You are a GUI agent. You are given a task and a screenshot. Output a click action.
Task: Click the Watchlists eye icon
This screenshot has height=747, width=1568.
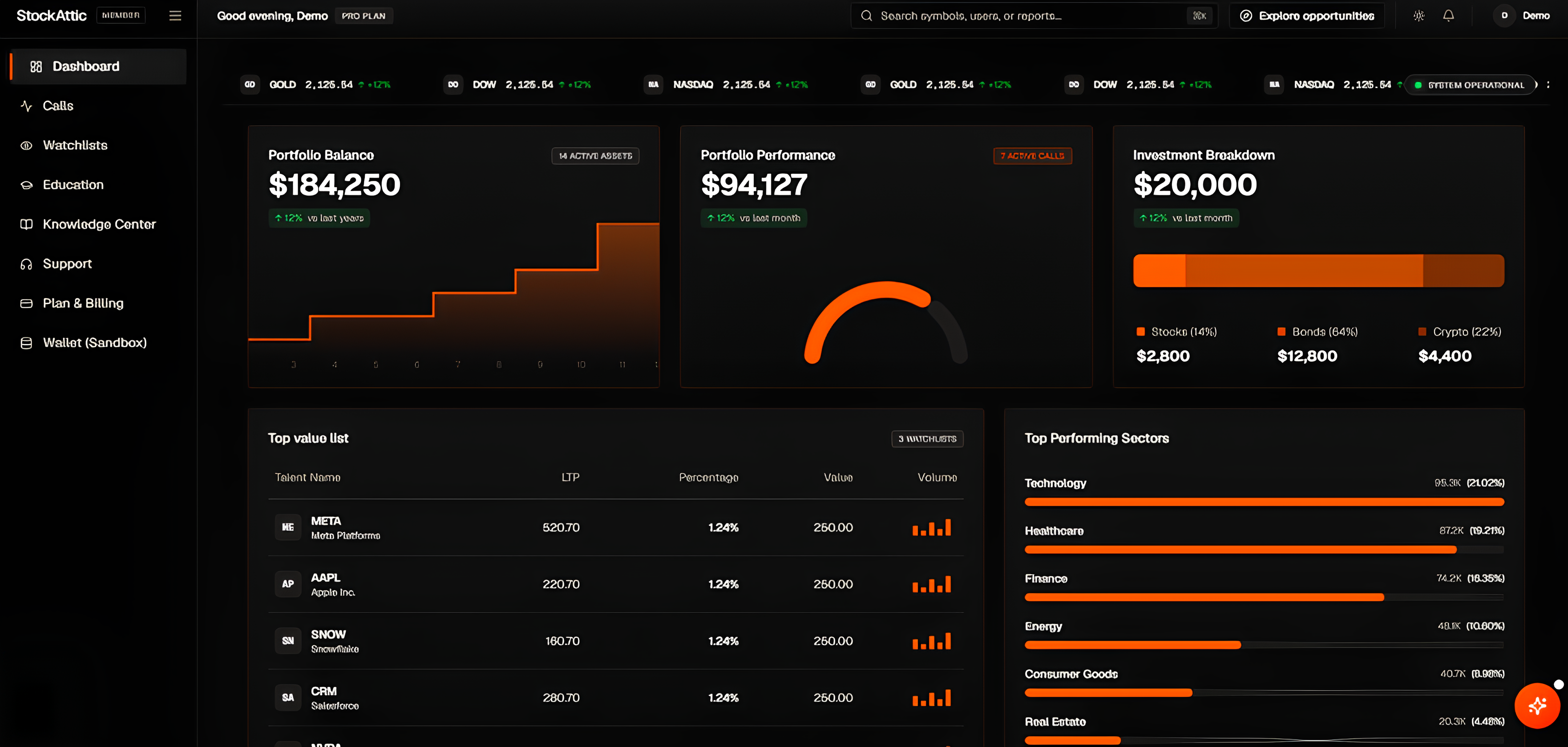[x=26, y=145]
